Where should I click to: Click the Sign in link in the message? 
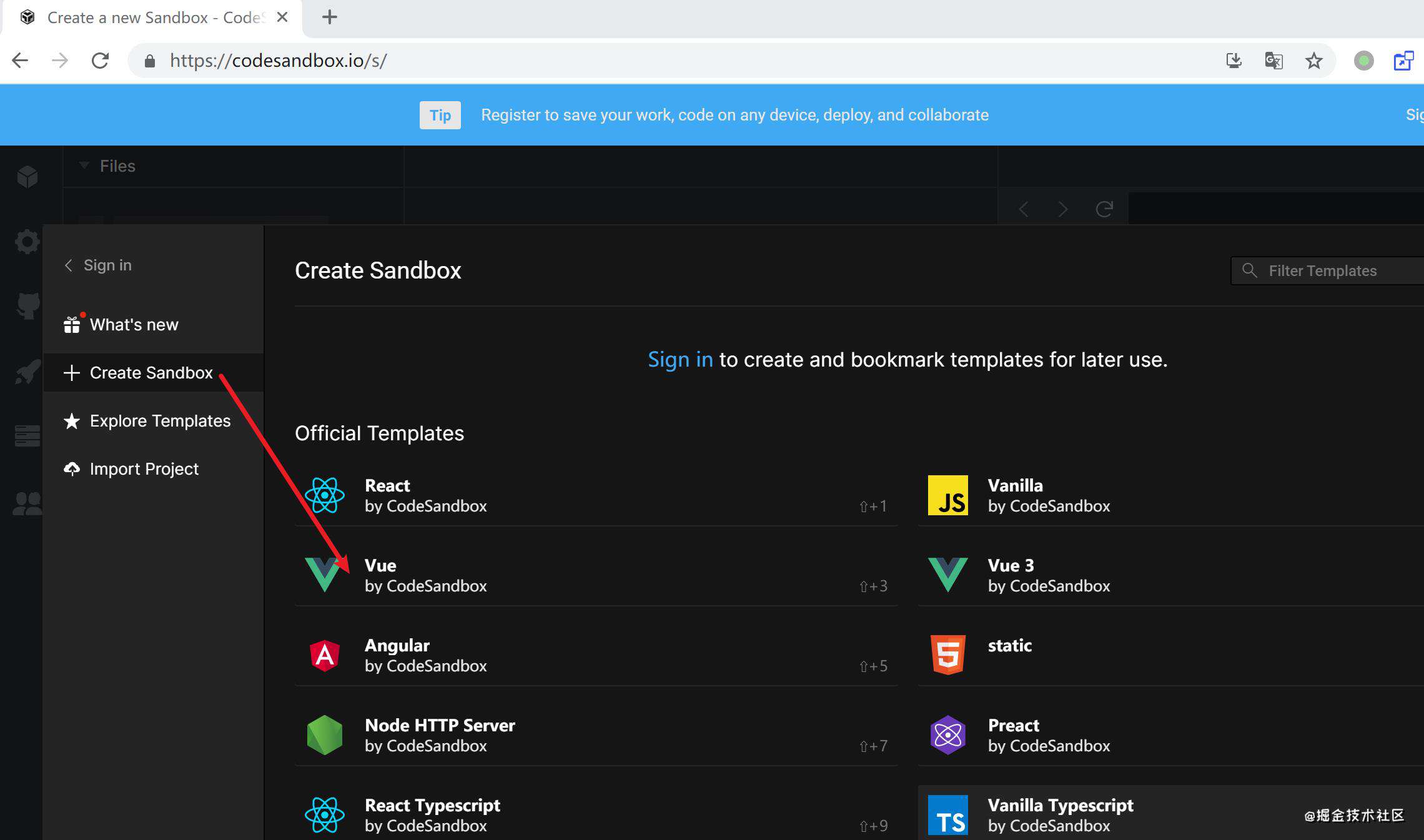[x=680, y=360]
